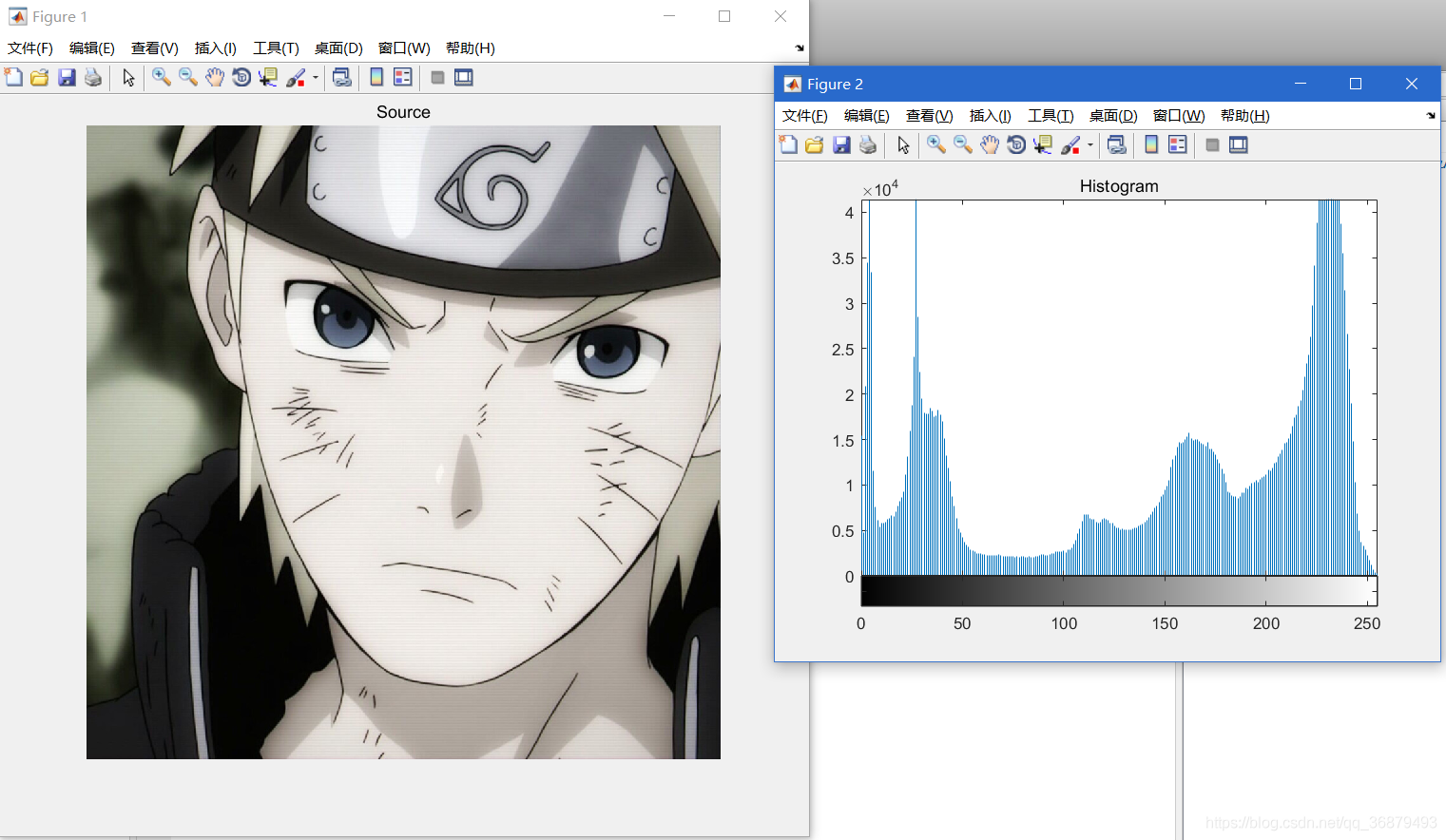1446x840 pixels.
Task: Select Edit Plot arrow tool in Figure 2
Action: [903, 144]
